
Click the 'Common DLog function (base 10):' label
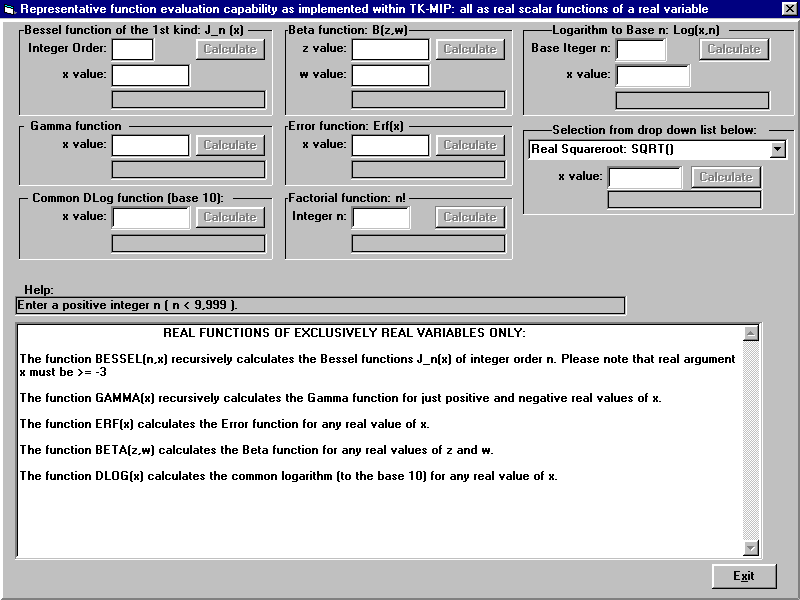click(128, 198)
